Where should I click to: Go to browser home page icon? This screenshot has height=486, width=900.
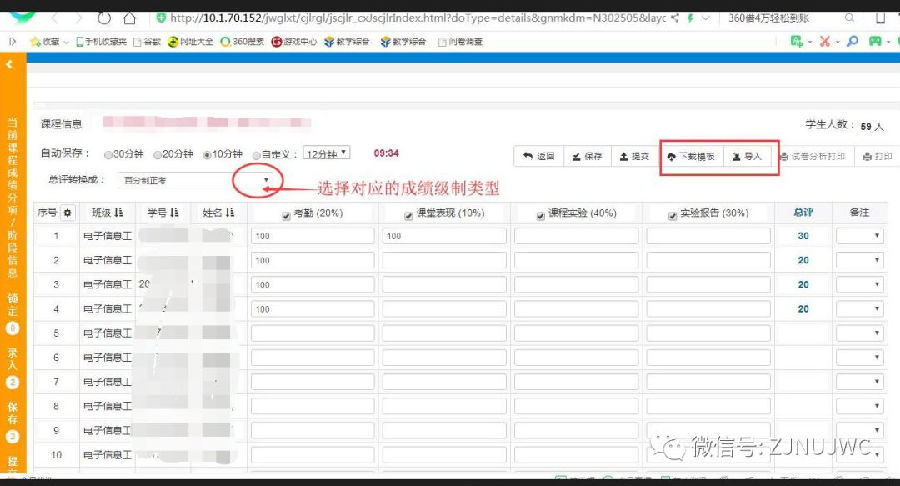[130, 18]
